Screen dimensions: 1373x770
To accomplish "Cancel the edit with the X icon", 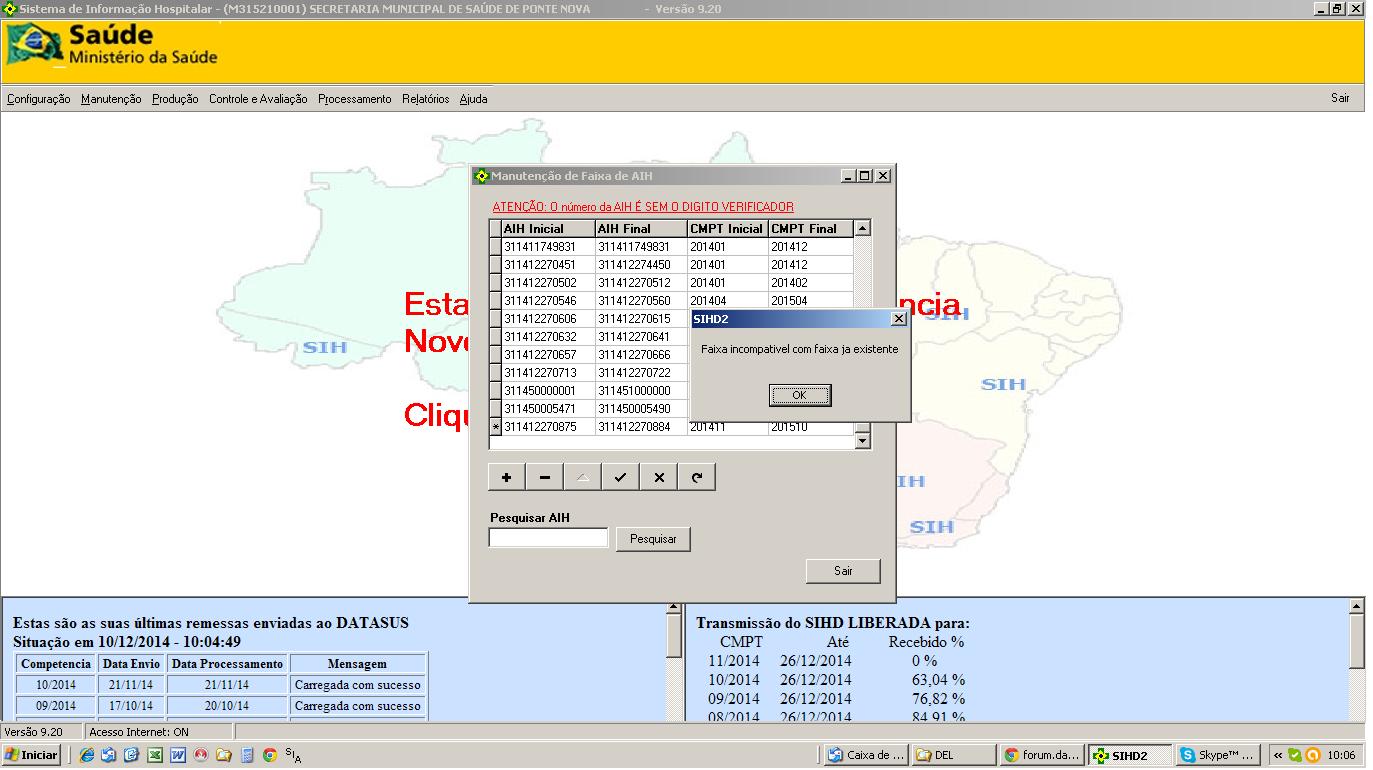I will click(658, 478).
